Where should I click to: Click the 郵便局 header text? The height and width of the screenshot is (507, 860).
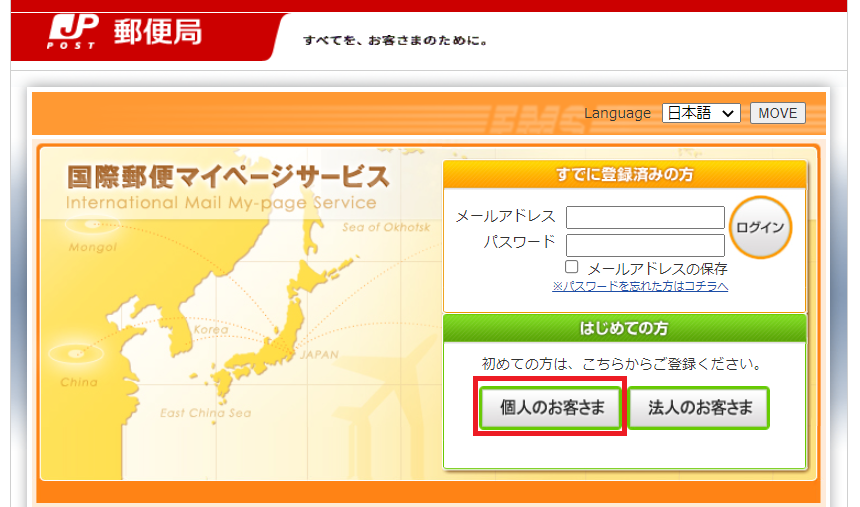[158, 32]
